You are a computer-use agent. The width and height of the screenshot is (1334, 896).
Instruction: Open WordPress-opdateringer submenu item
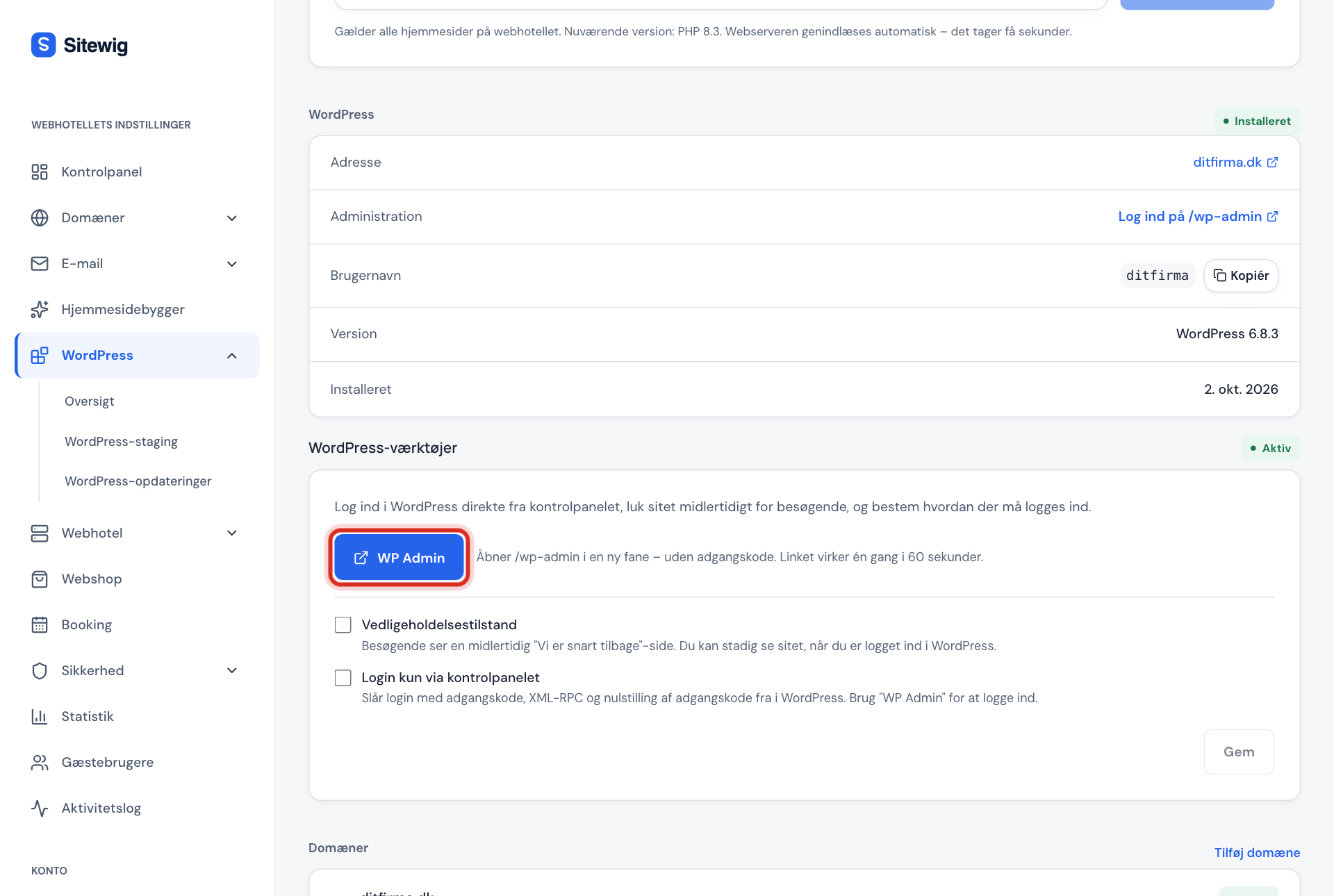(138, 481)
